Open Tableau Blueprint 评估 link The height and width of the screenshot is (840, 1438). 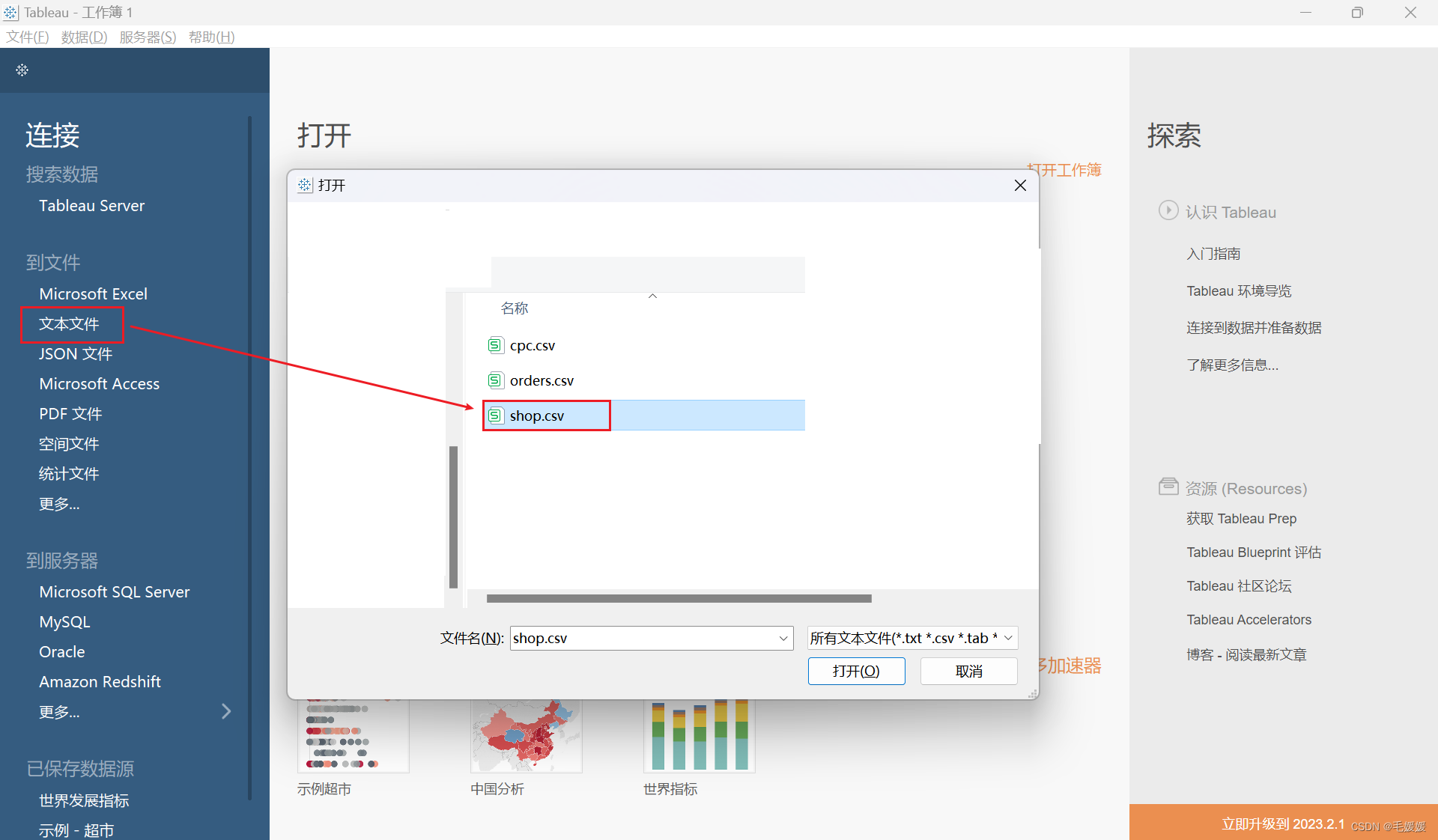pos(1254,552)
